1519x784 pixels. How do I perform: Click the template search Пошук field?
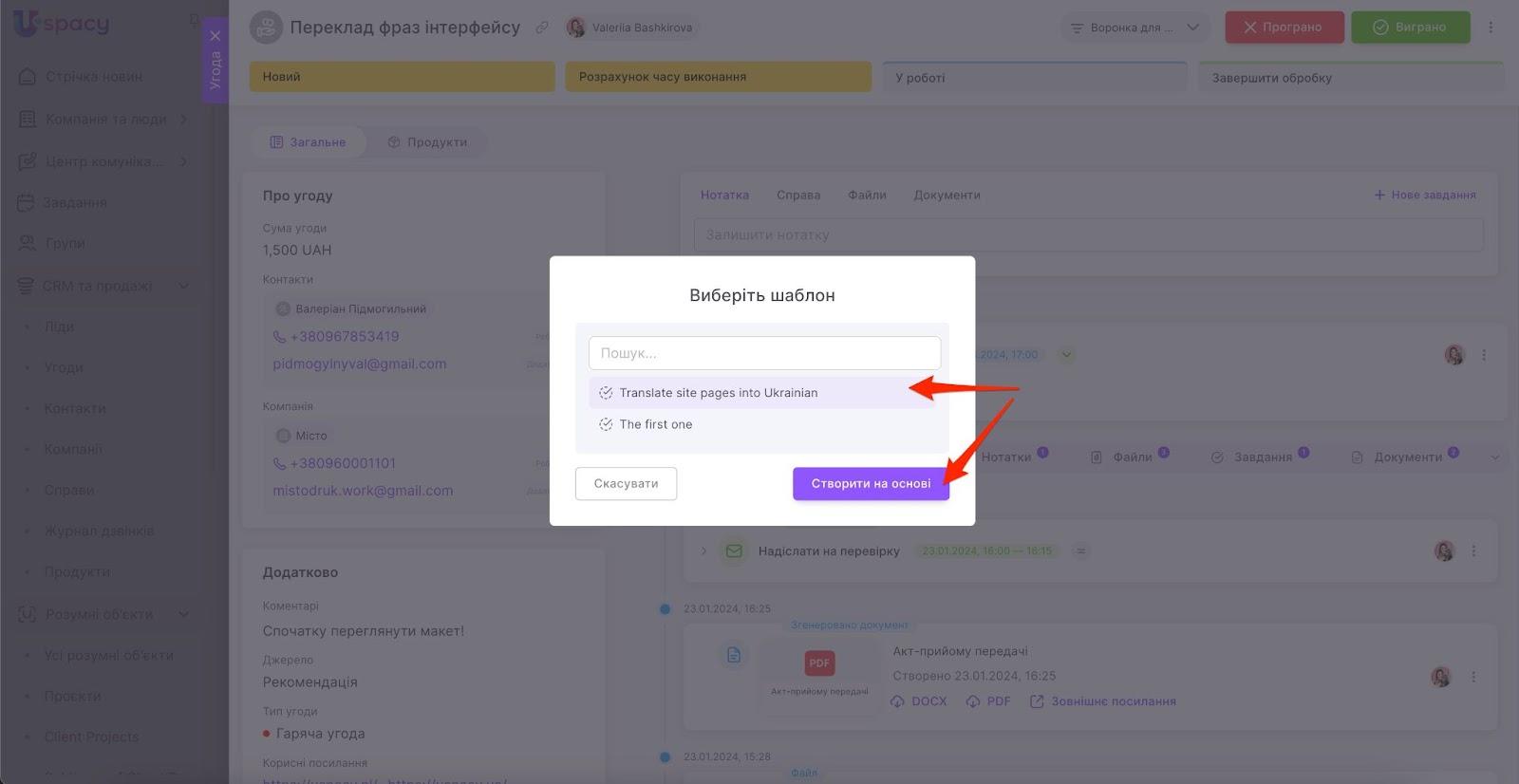(764, 353)
